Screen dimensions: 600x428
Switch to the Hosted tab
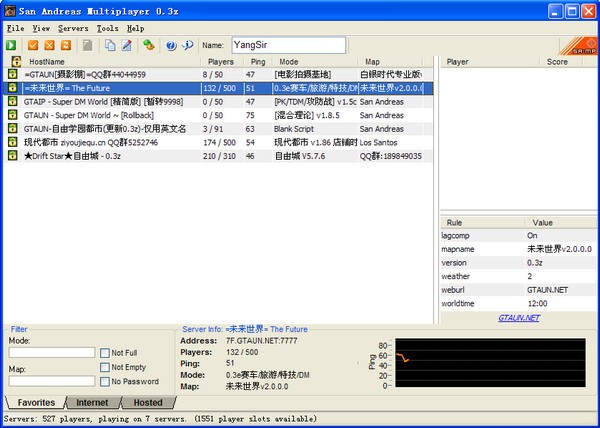point(148,402)
